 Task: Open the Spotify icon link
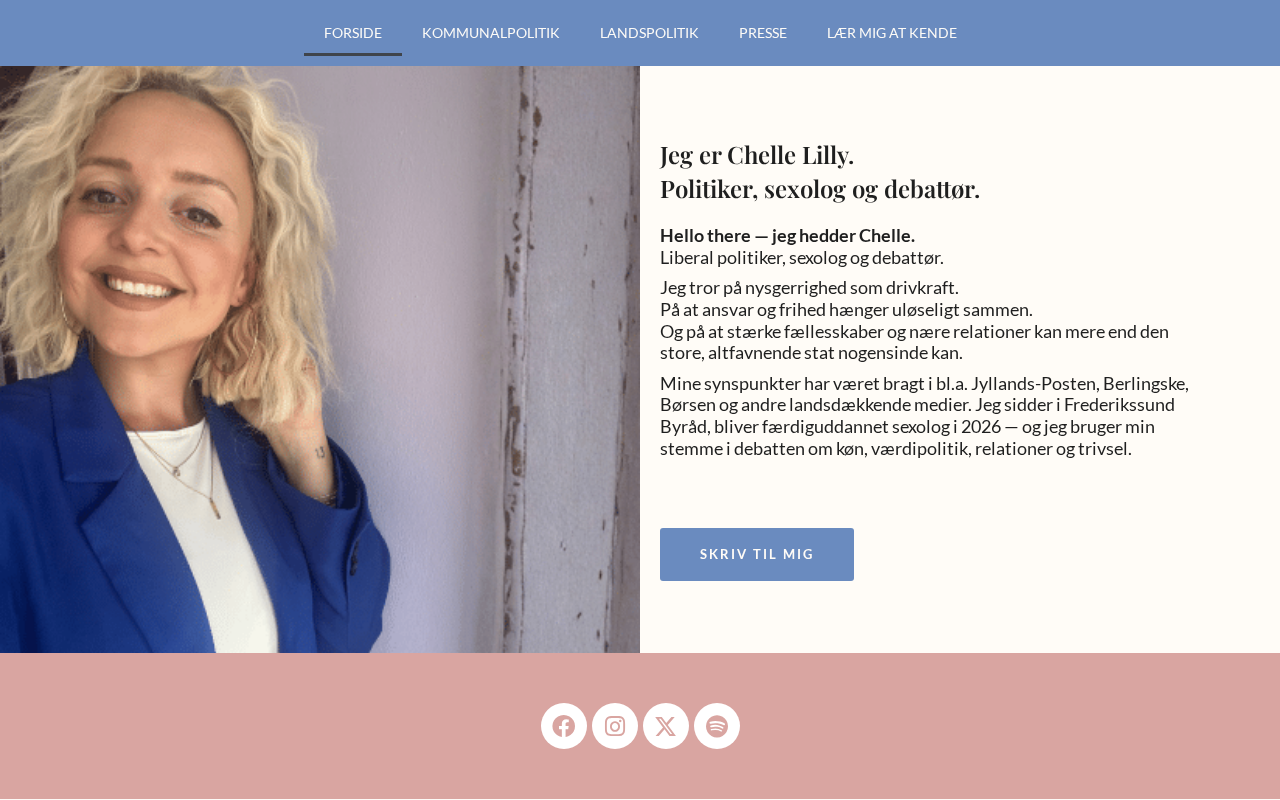tap(717, 726)
